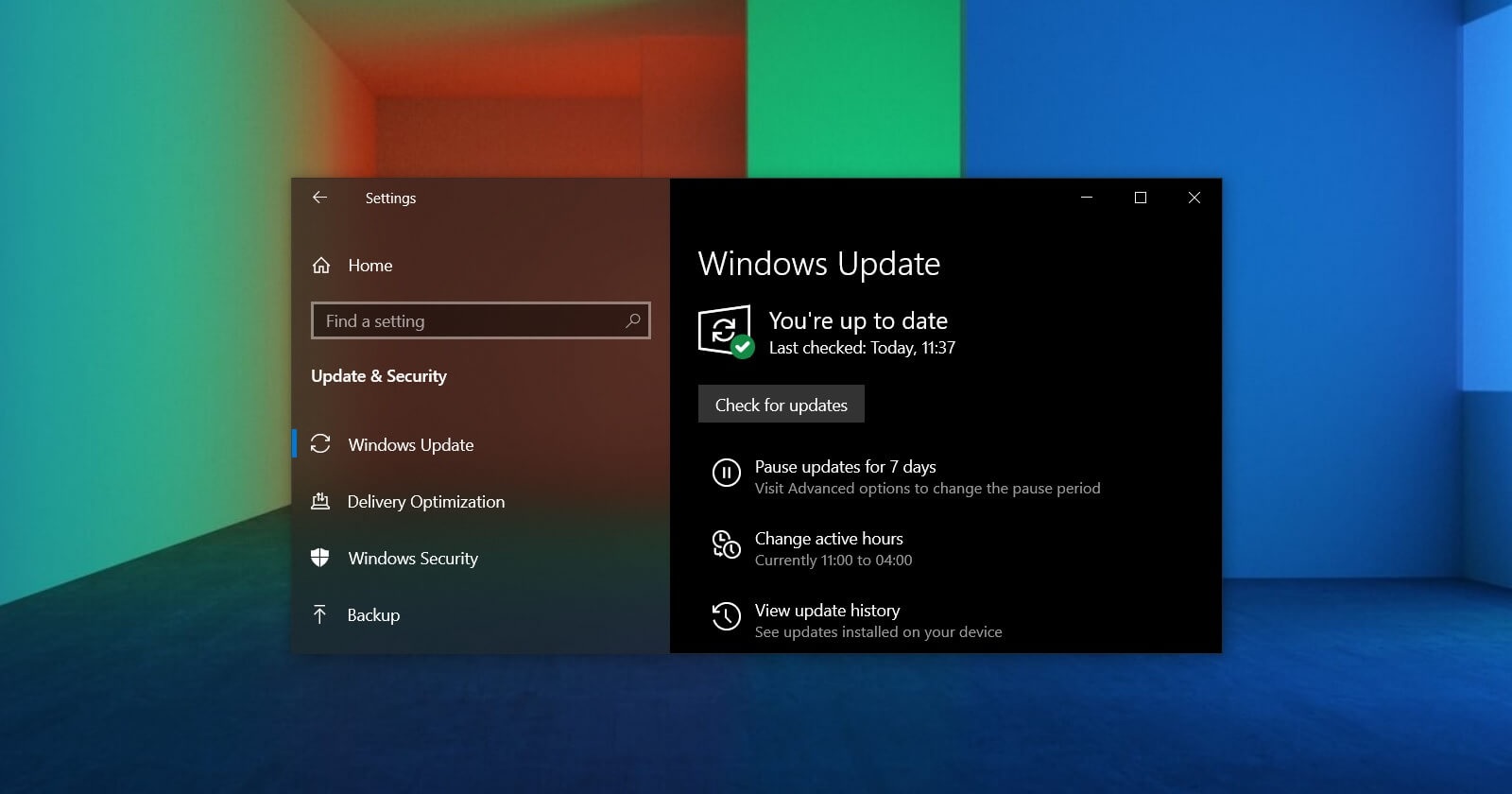Click Check for updates button
Image resolution: width=1512 pixels, height=794 pixels.
click(x=782, y=405)
